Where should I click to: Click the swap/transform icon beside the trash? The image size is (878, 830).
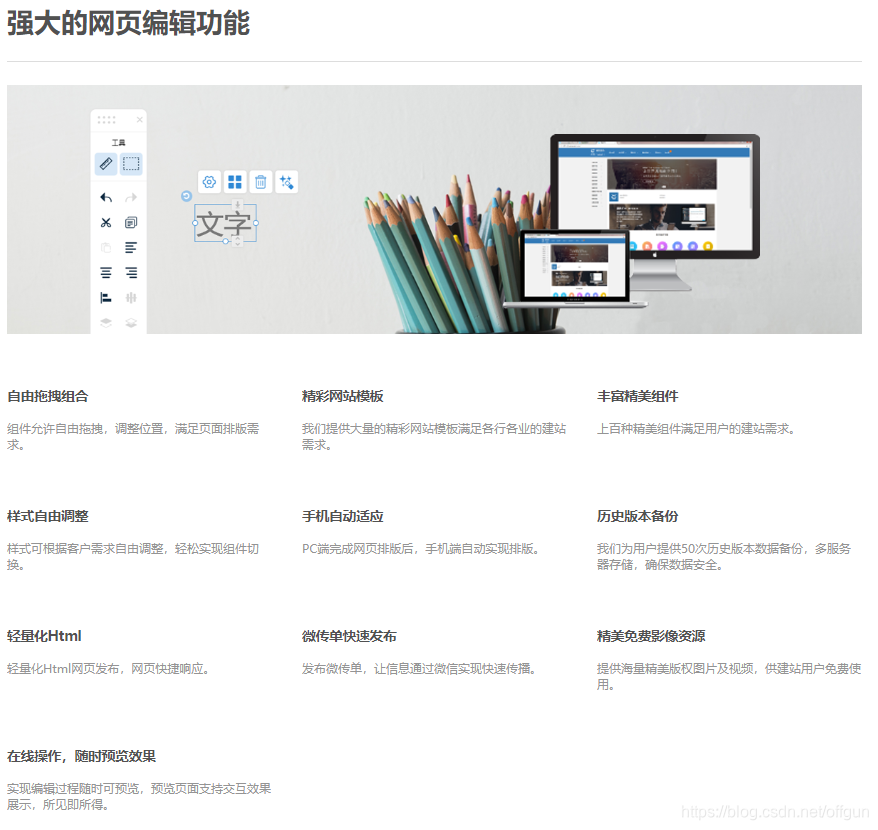tap(284, 182)
